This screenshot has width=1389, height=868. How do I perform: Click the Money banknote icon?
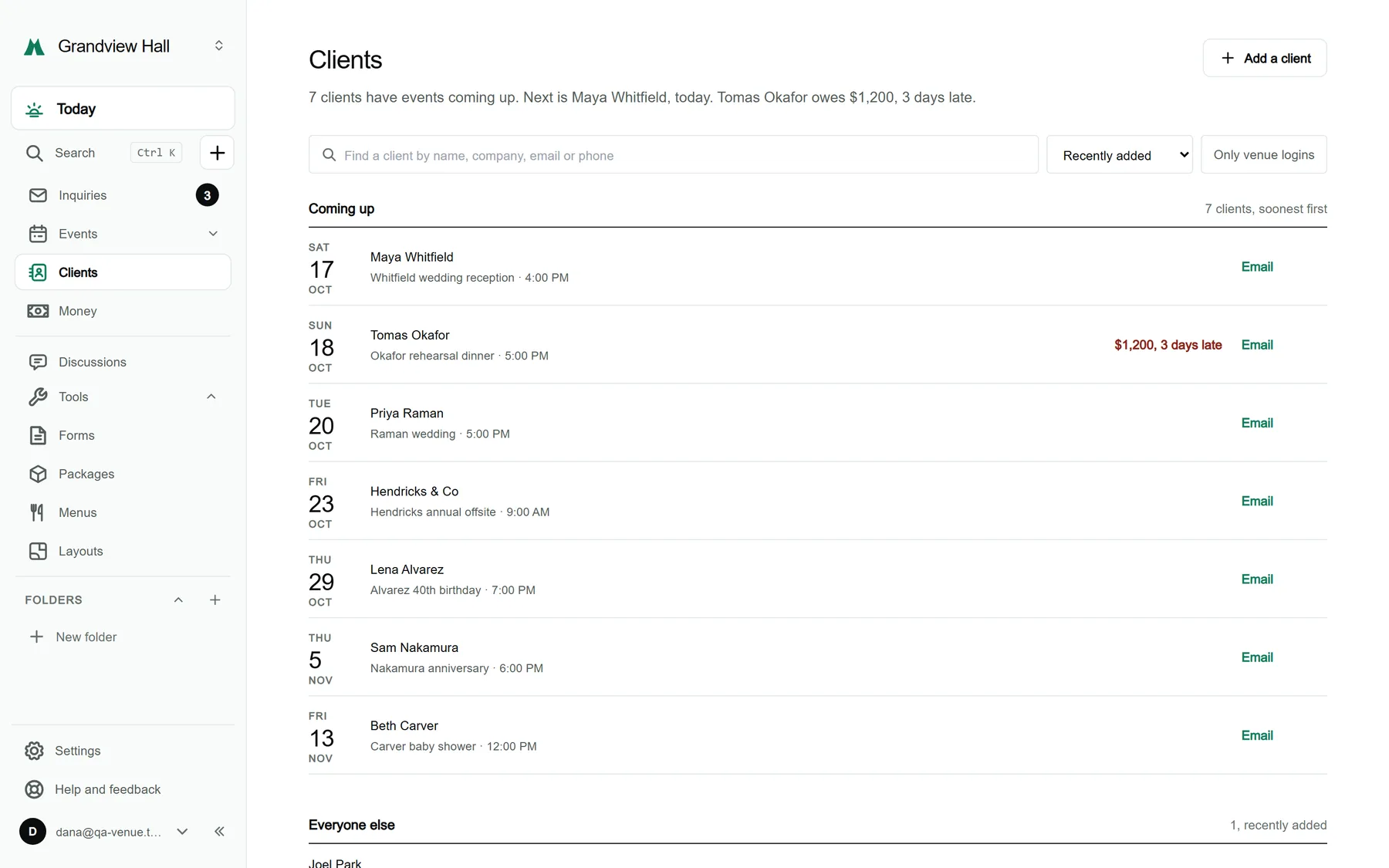pos(38,311)
